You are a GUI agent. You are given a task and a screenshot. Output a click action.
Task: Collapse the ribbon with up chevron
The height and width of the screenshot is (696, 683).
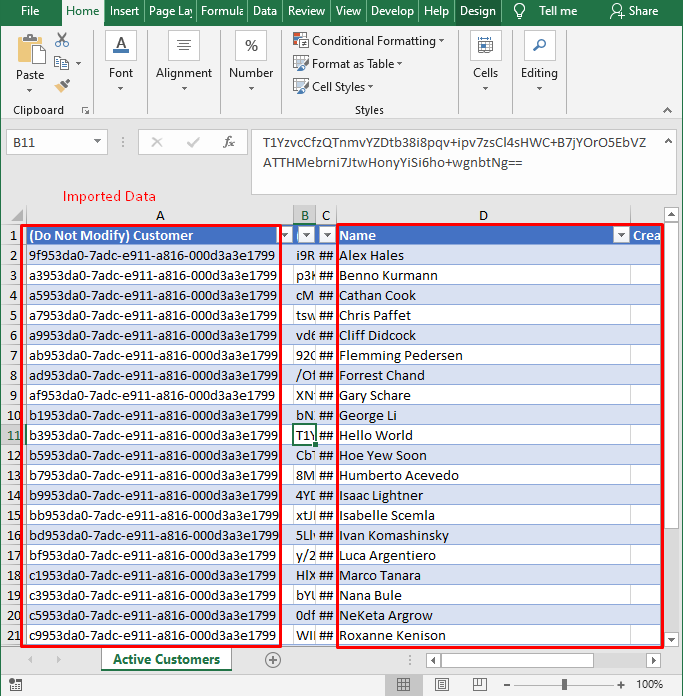point(667,111)
